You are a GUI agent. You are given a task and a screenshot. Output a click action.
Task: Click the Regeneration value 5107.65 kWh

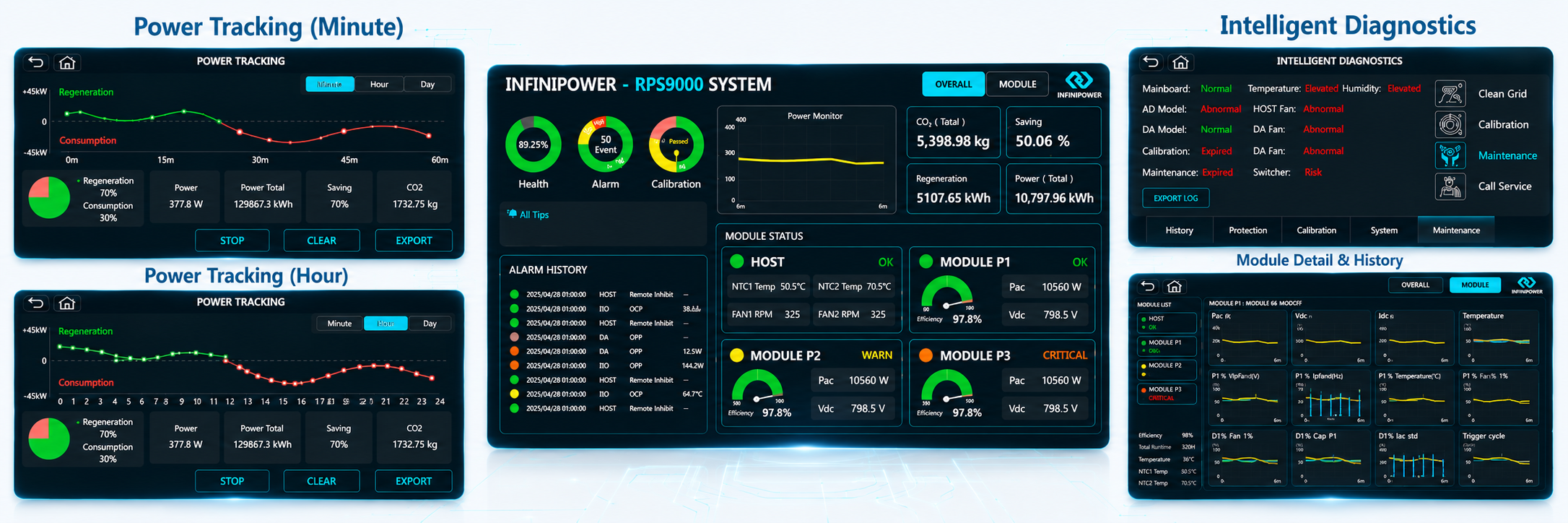click(x=953, y=198)
